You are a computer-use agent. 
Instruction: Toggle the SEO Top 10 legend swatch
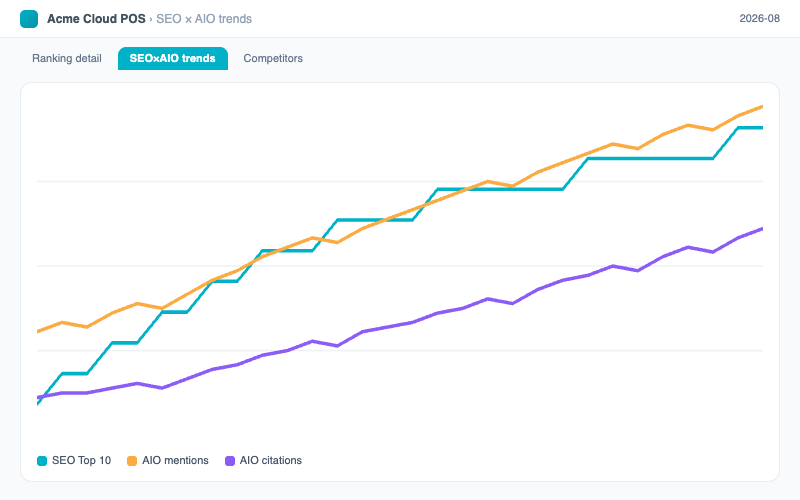click(42, 461)
